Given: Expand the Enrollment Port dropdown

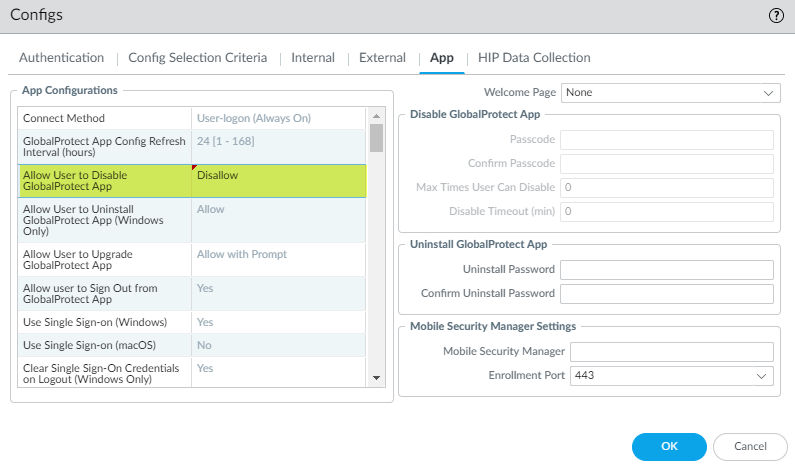Looking at the screenshot, I should tap(672, 376).
